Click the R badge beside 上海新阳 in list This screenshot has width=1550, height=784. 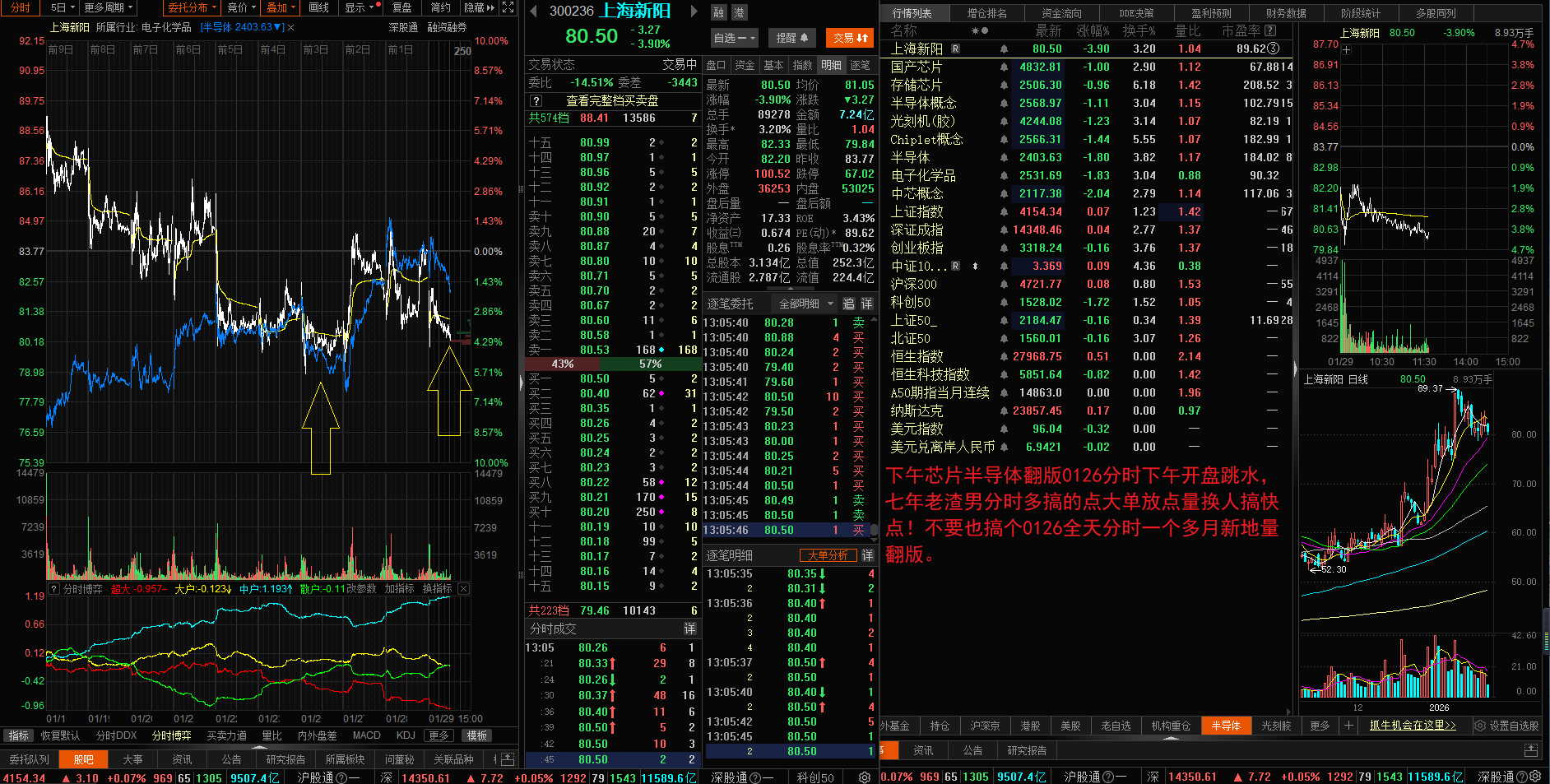click(x=955, y=49)
